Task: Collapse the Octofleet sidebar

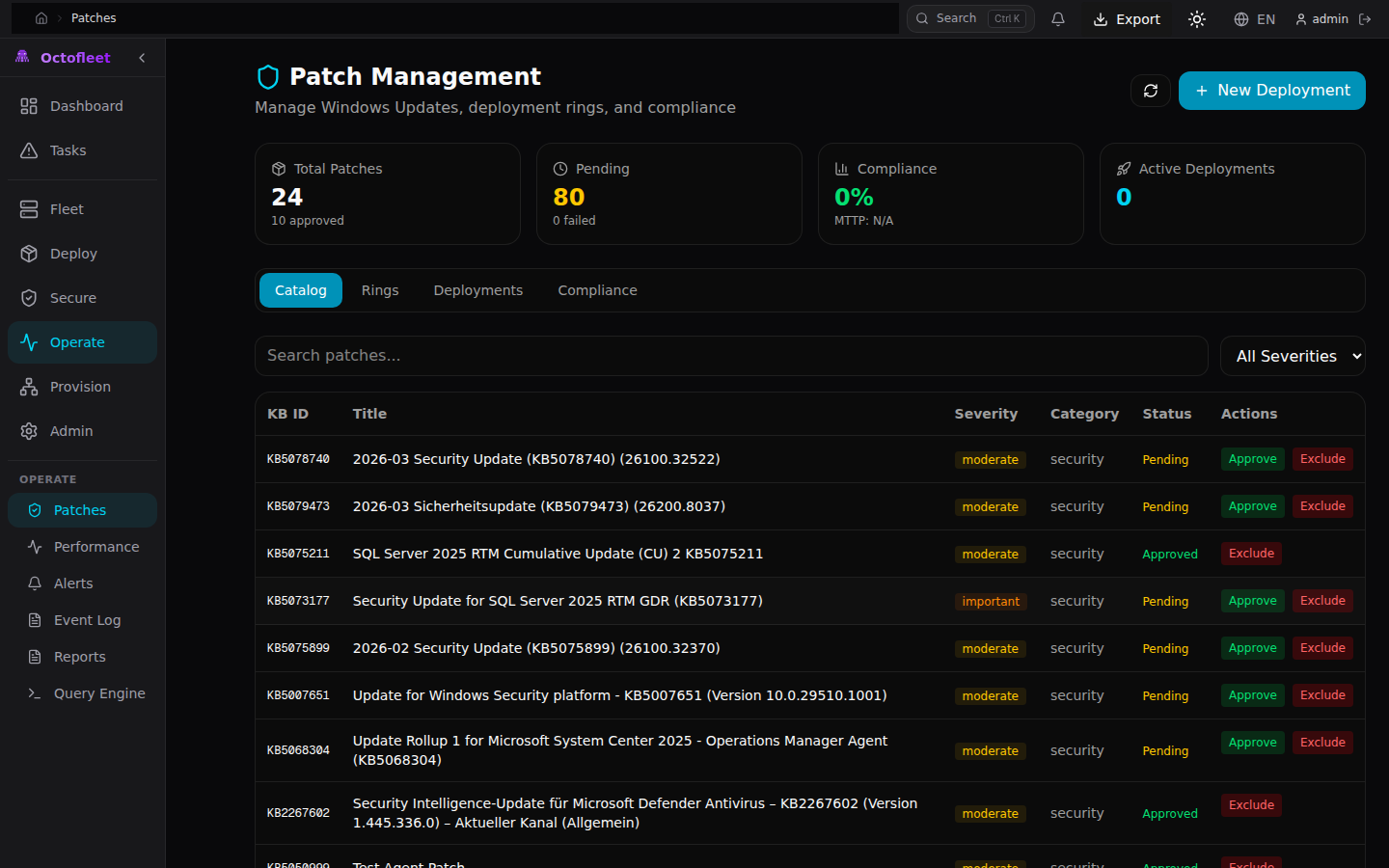Action: pos(141,57)
